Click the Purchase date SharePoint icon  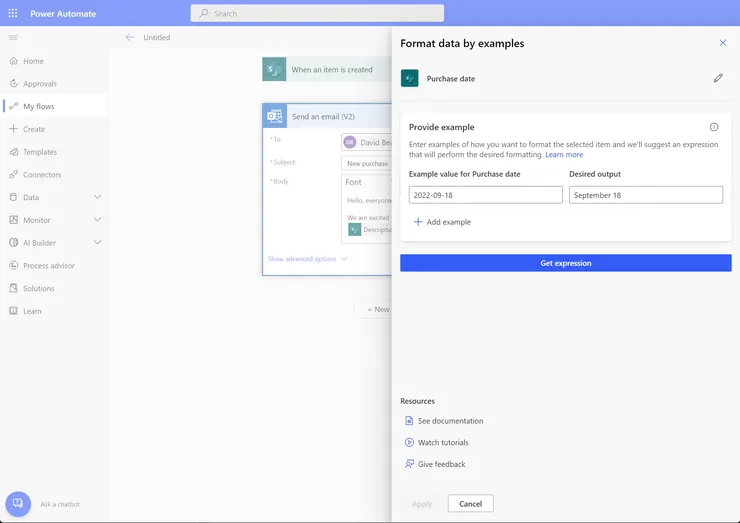coord(410,78)
